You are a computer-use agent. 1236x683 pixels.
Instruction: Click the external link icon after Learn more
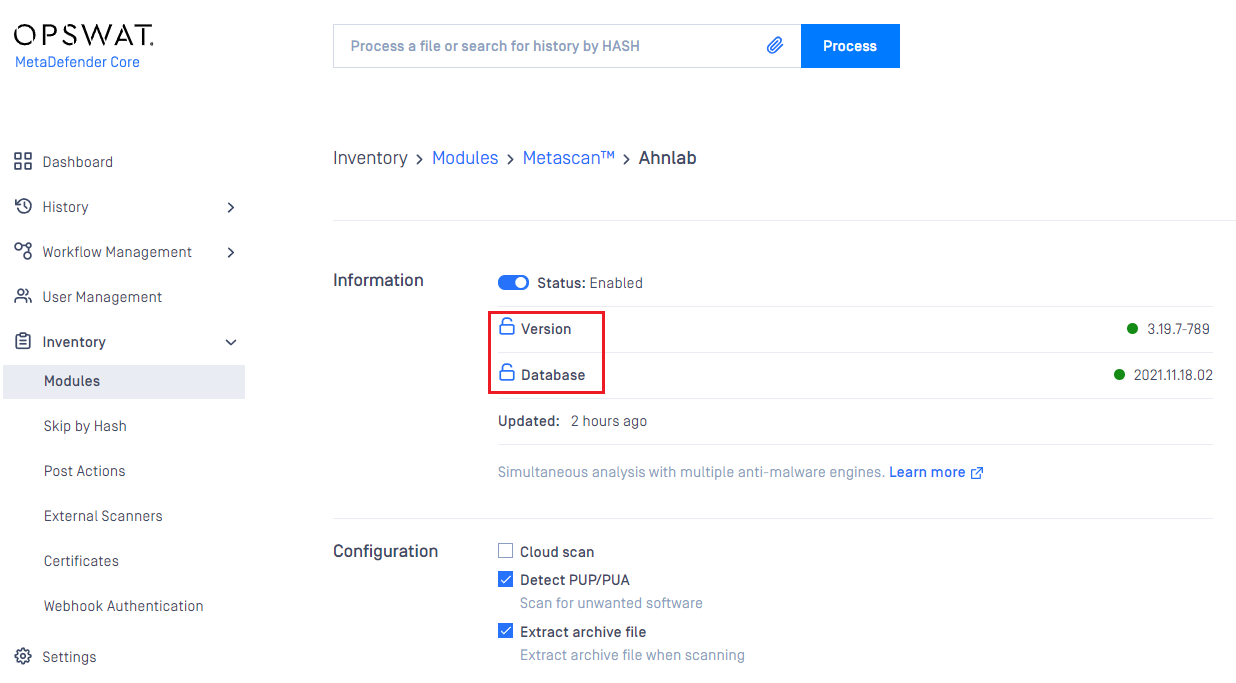click(x=977, y=473)
